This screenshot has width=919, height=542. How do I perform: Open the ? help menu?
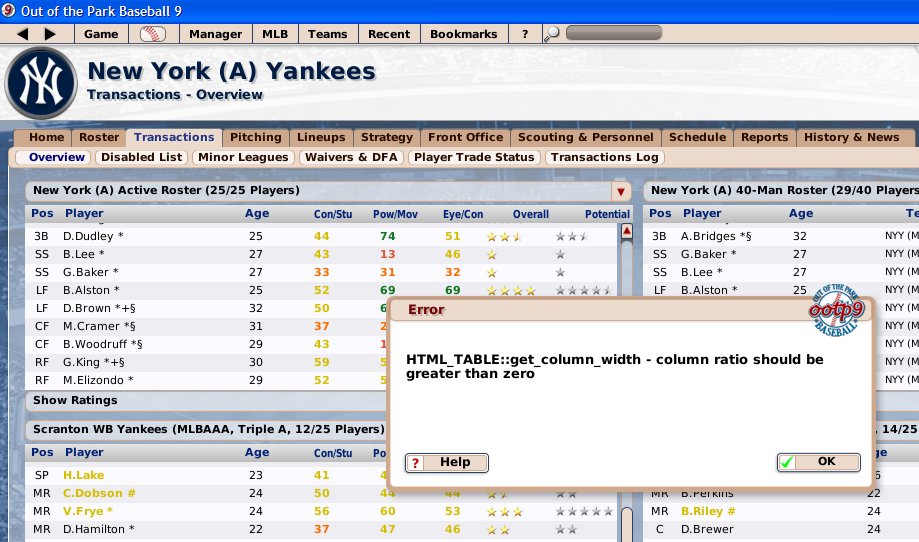tap(525, 34)
